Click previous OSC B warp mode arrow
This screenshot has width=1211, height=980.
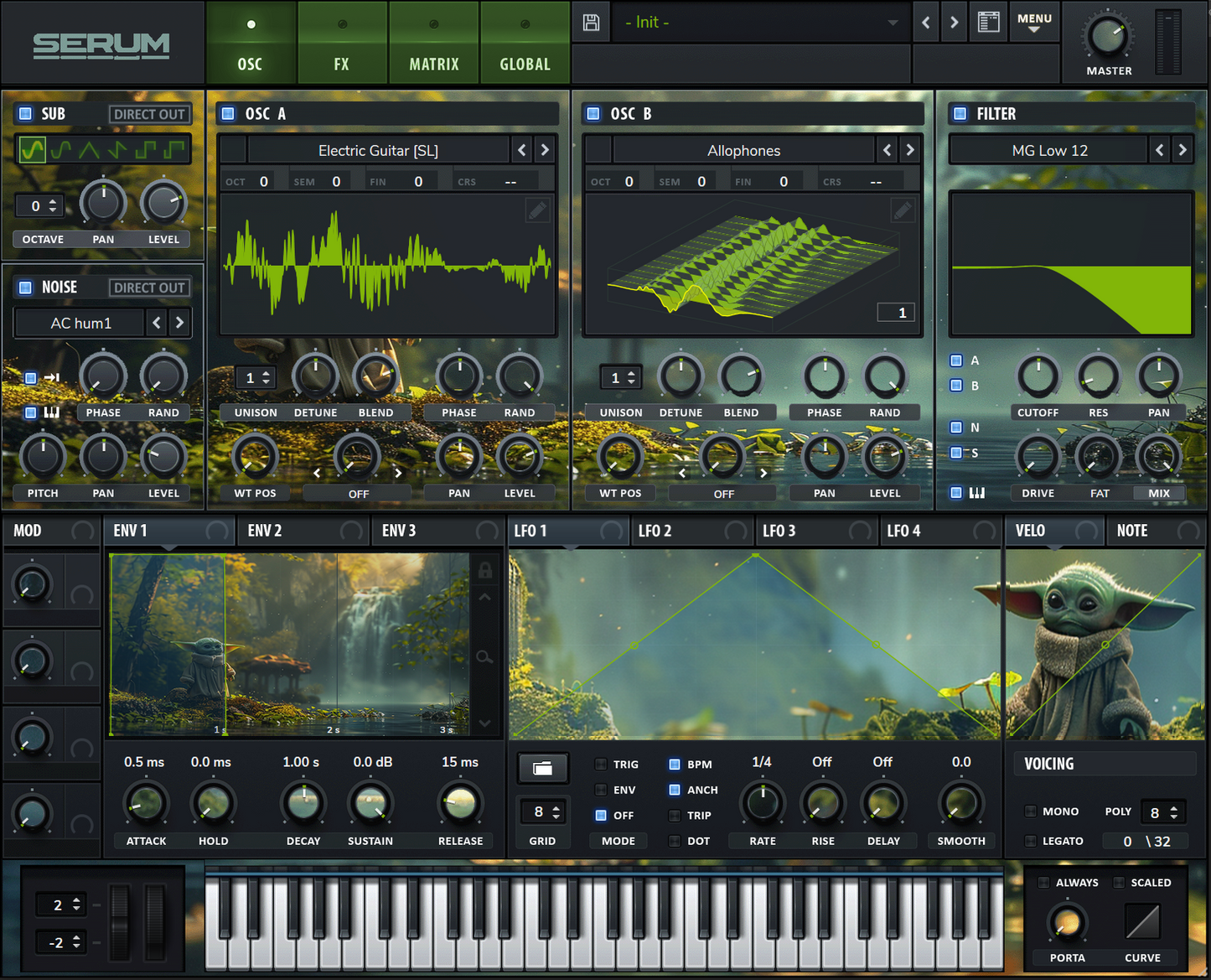(682, 473)
